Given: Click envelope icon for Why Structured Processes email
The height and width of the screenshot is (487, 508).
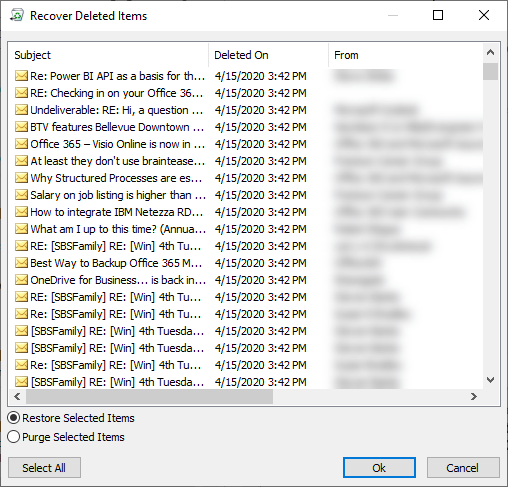Looking at the screenshot, I should pyautogui.click(x=21, y=178).
